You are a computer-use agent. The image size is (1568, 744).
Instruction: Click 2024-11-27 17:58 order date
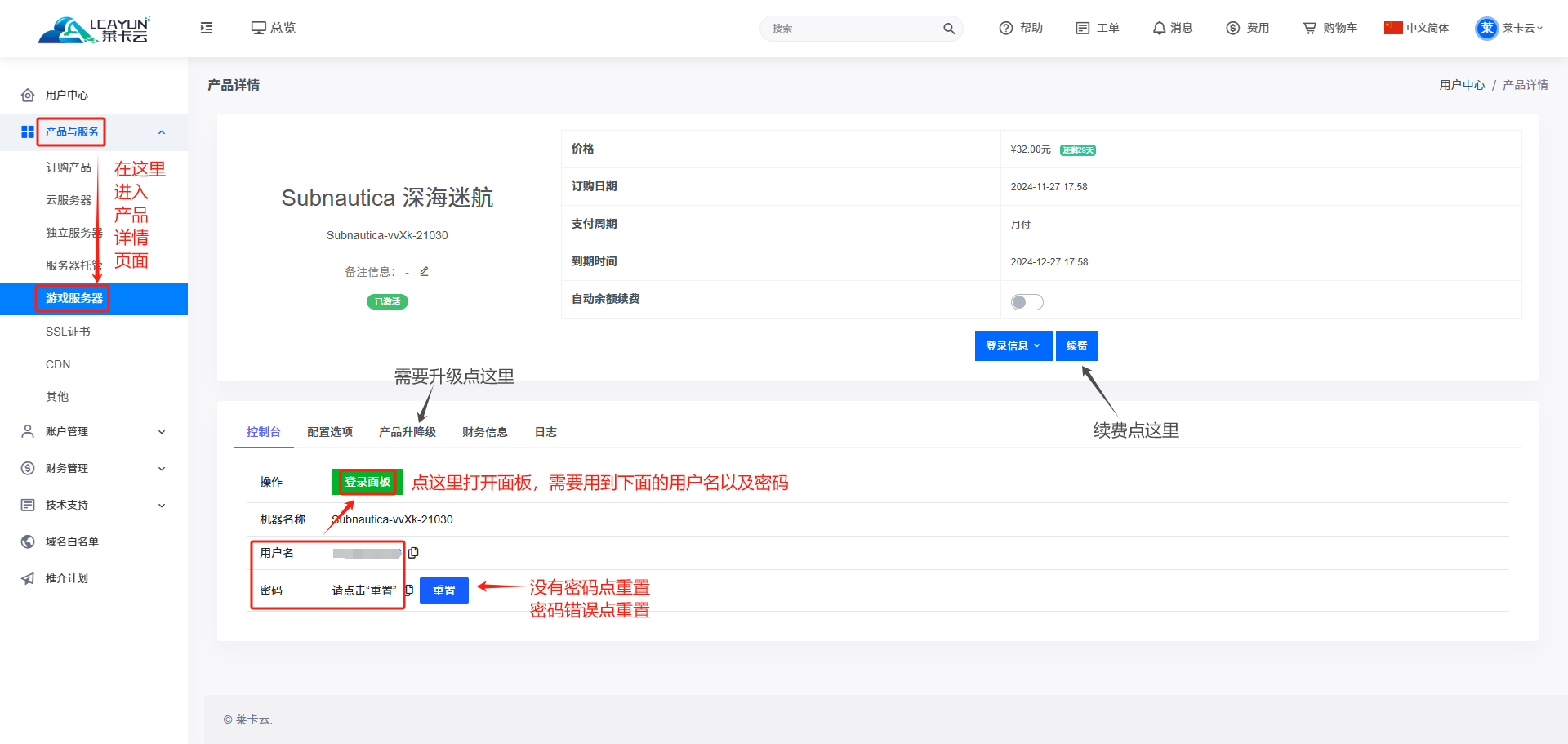[1049, 187]
